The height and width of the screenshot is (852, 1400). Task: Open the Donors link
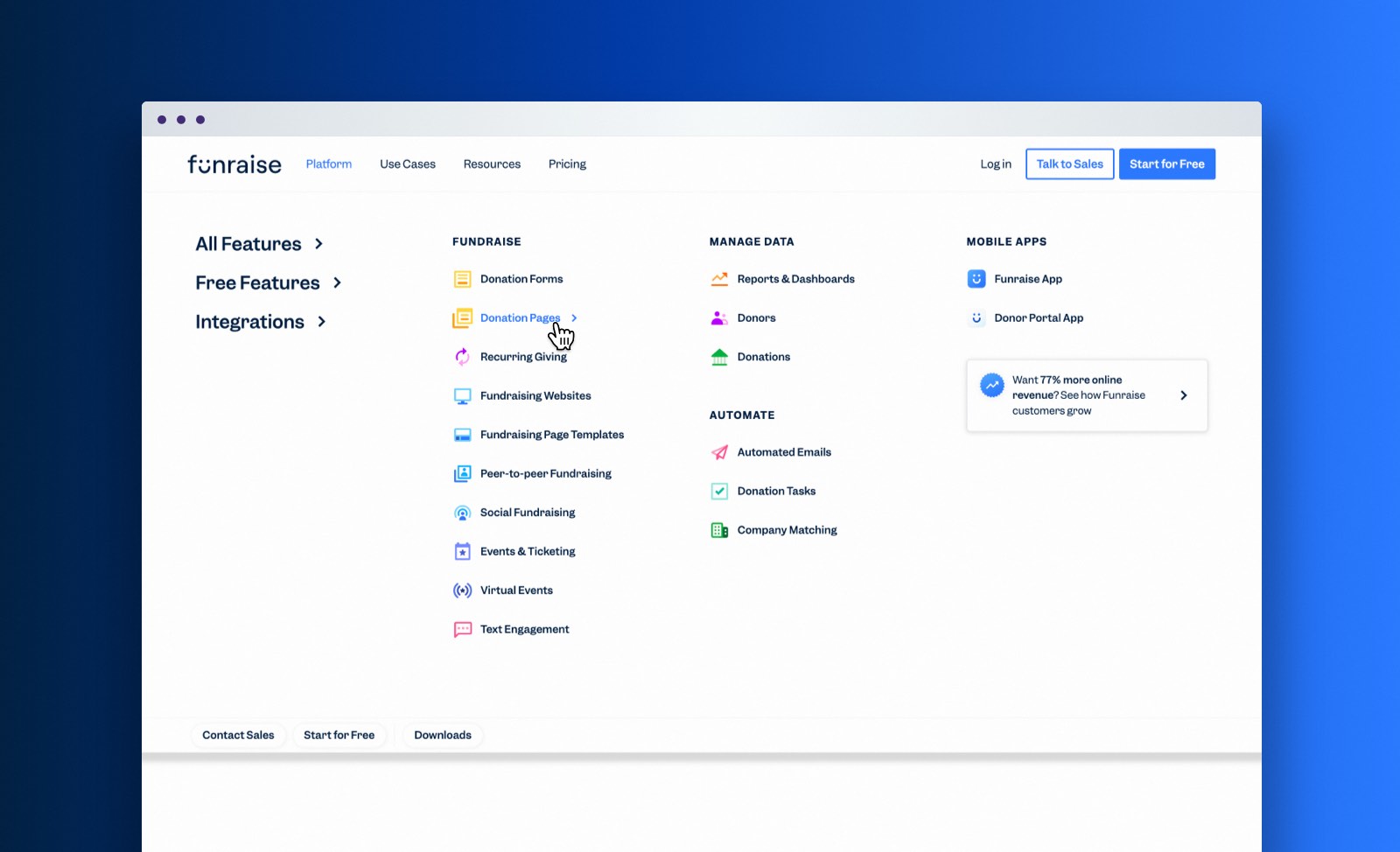point(756,318)
